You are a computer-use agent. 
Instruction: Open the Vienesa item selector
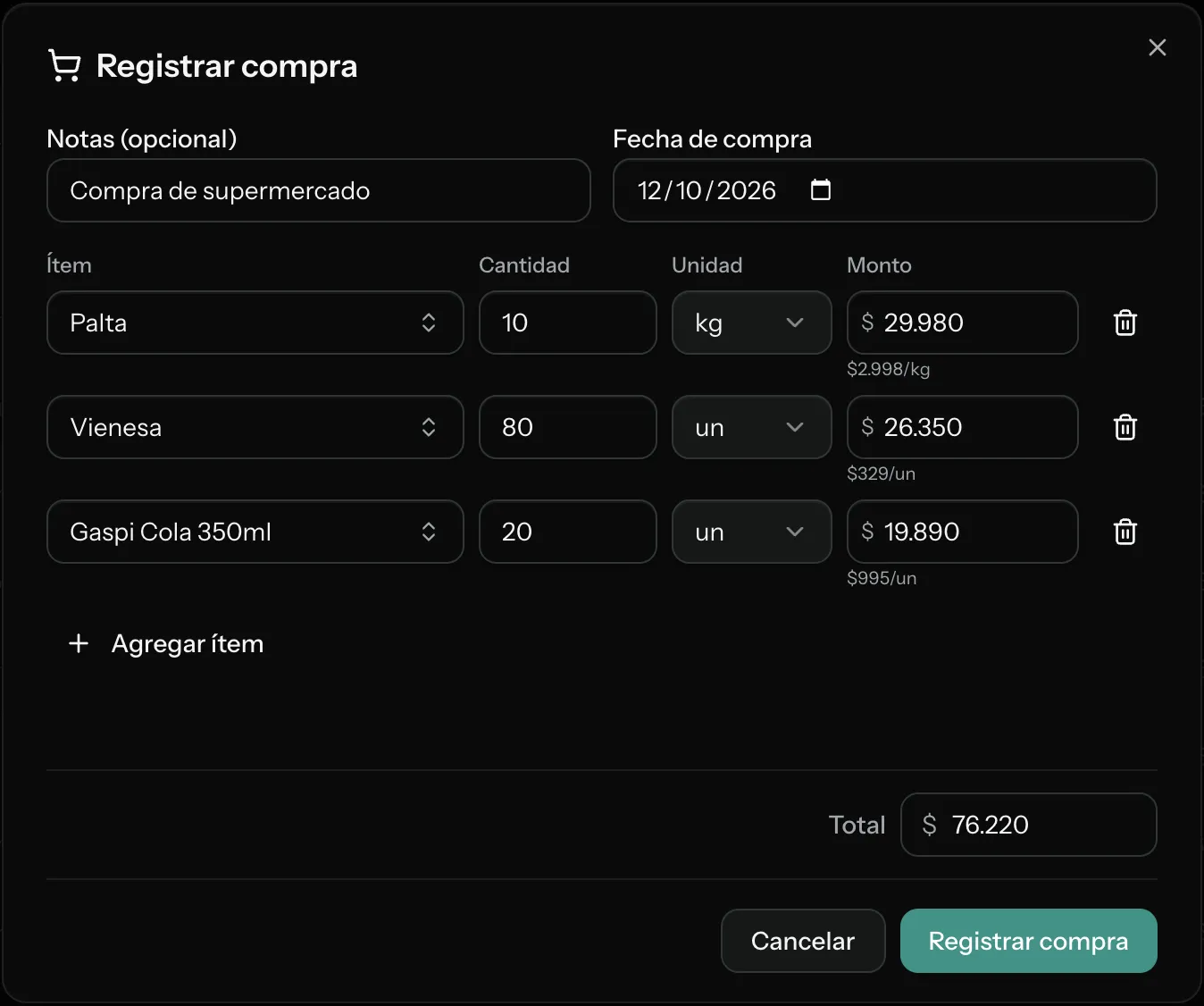click(x=255, y=427)
